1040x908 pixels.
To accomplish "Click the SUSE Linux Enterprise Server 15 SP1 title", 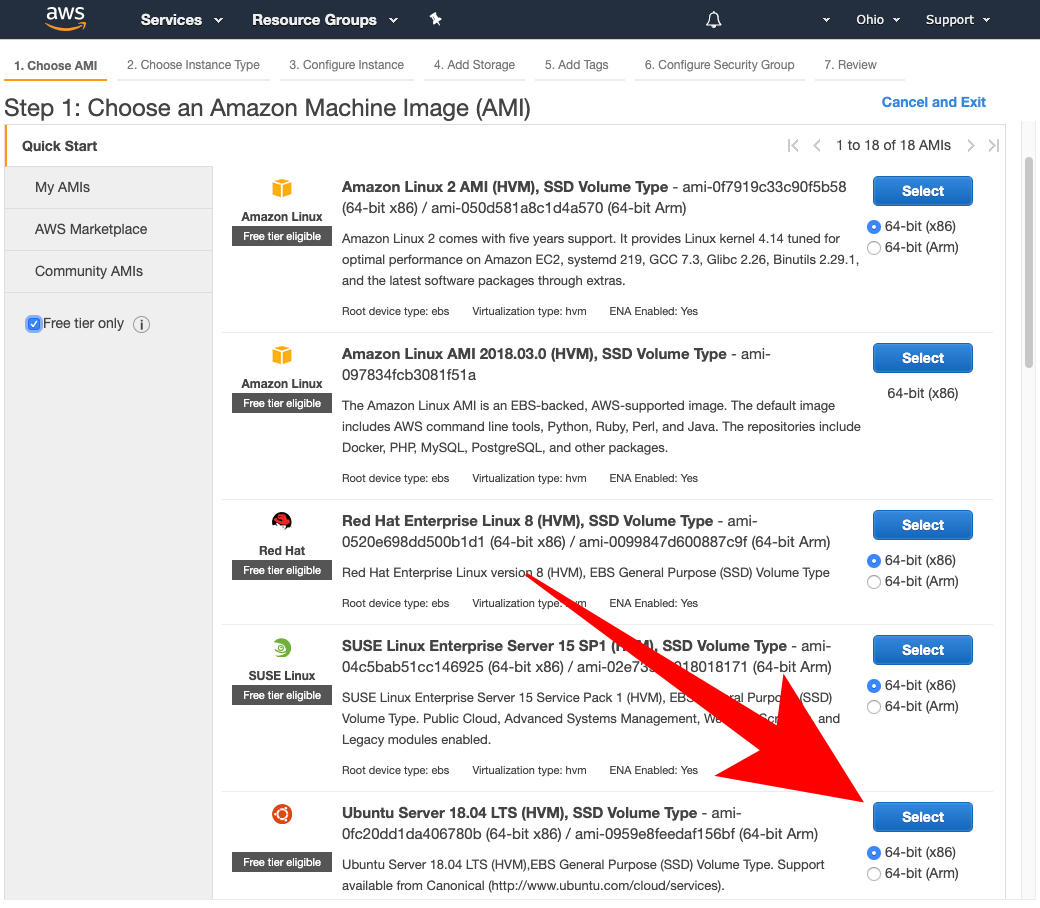I will click(x=564, y=646).
